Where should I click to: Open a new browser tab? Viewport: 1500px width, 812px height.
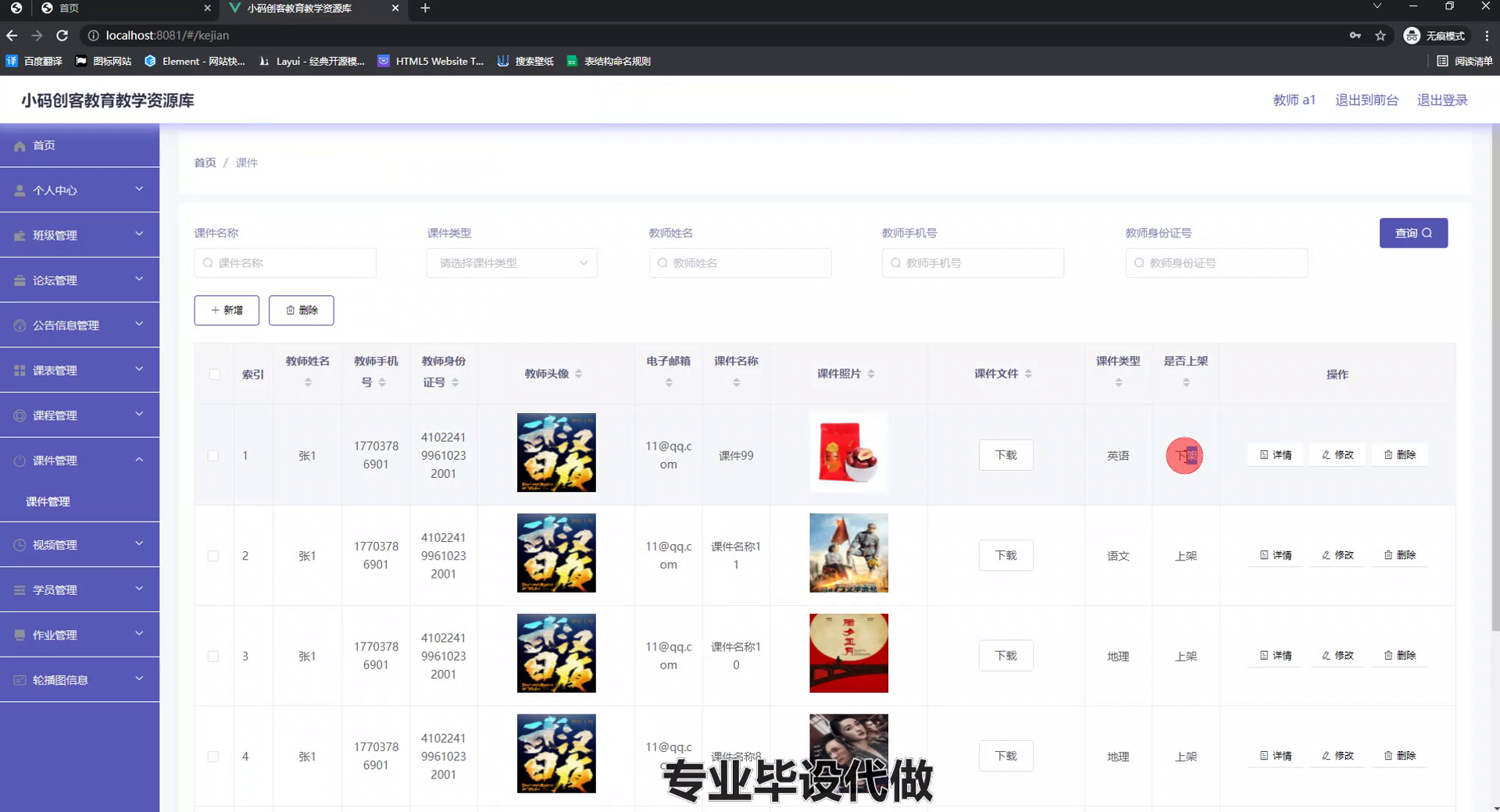coord(425,8)
